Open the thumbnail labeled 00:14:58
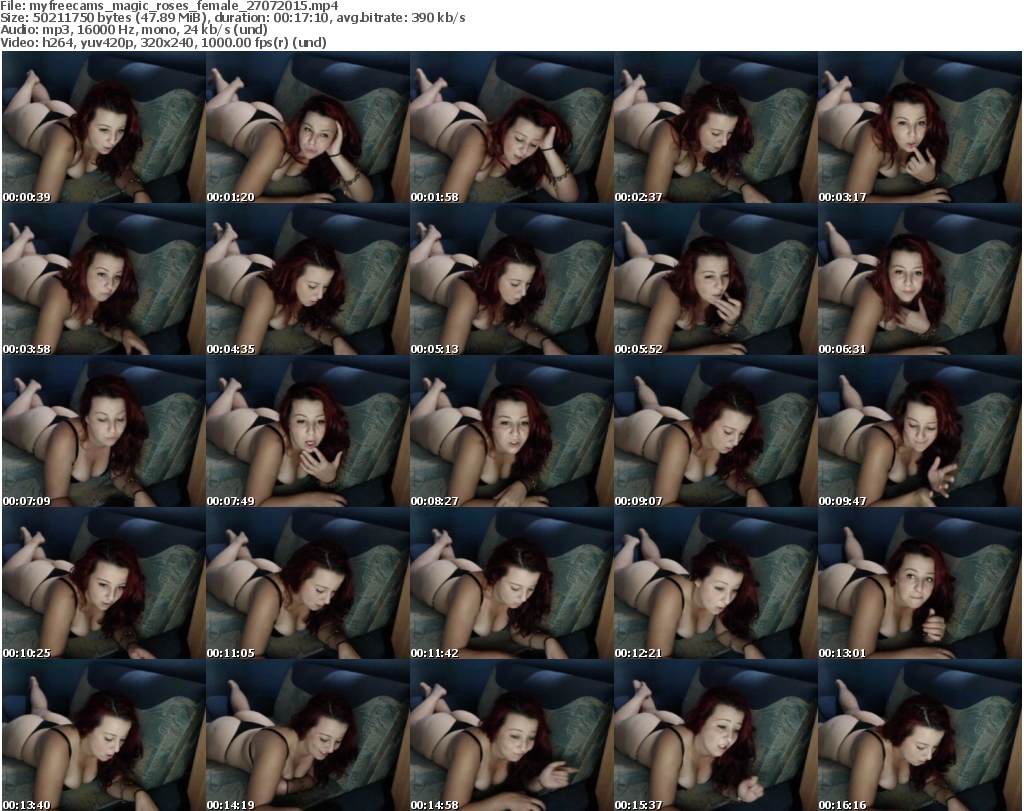 pos(511,735)
